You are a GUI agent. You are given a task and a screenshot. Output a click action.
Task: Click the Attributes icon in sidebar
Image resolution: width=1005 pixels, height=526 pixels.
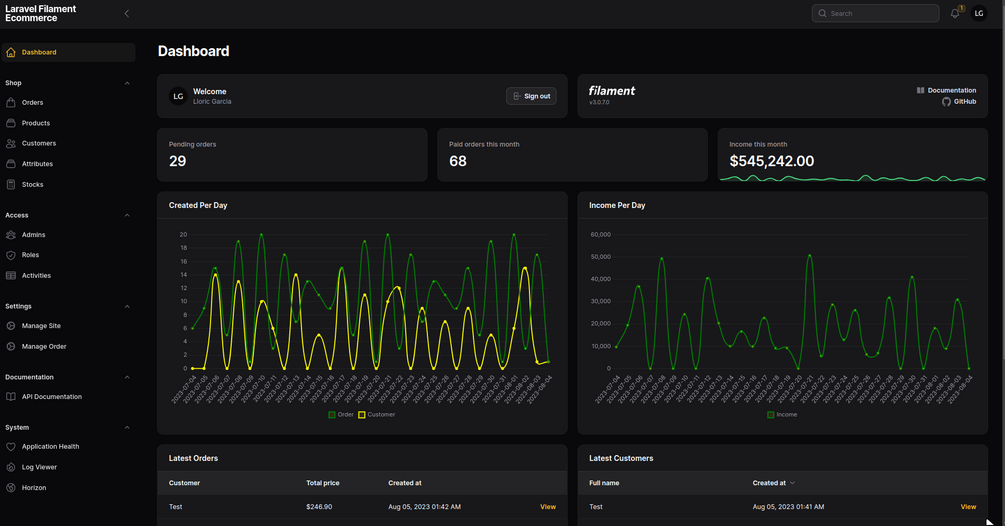pos(11,164)
